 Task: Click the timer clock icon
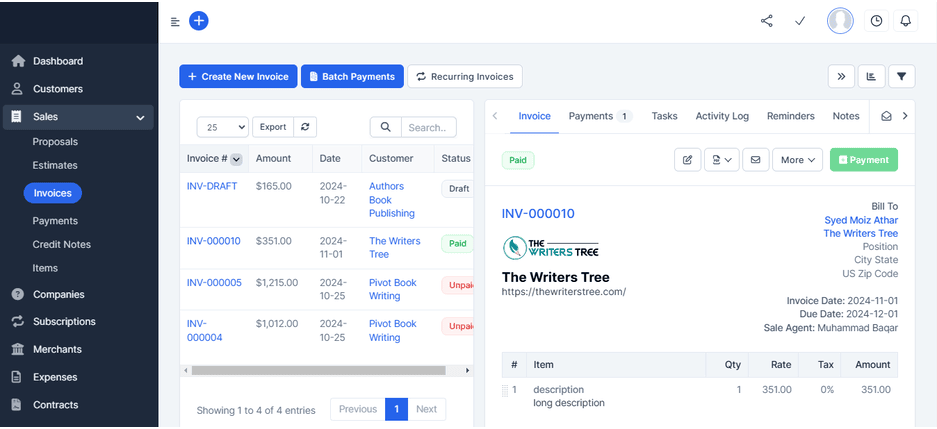click(876, 21)
